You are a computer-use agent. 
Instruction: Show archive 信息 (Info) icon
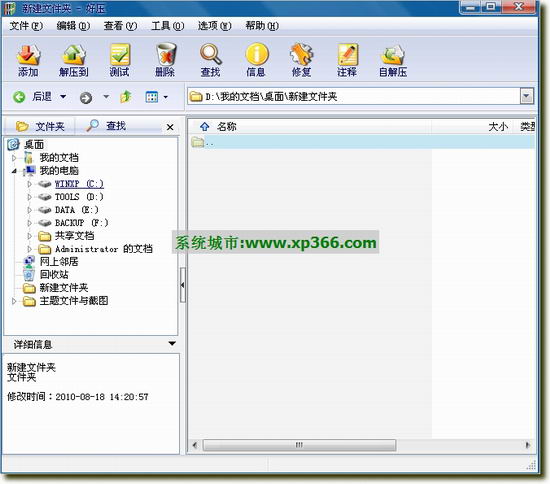click(256, 60)
